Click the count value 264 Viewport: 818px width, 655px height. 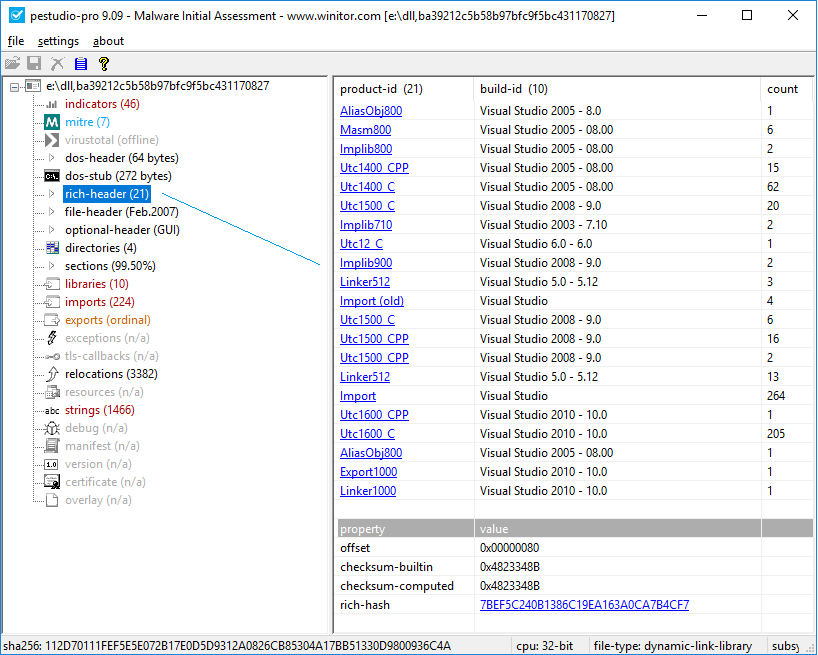[776, 396]
